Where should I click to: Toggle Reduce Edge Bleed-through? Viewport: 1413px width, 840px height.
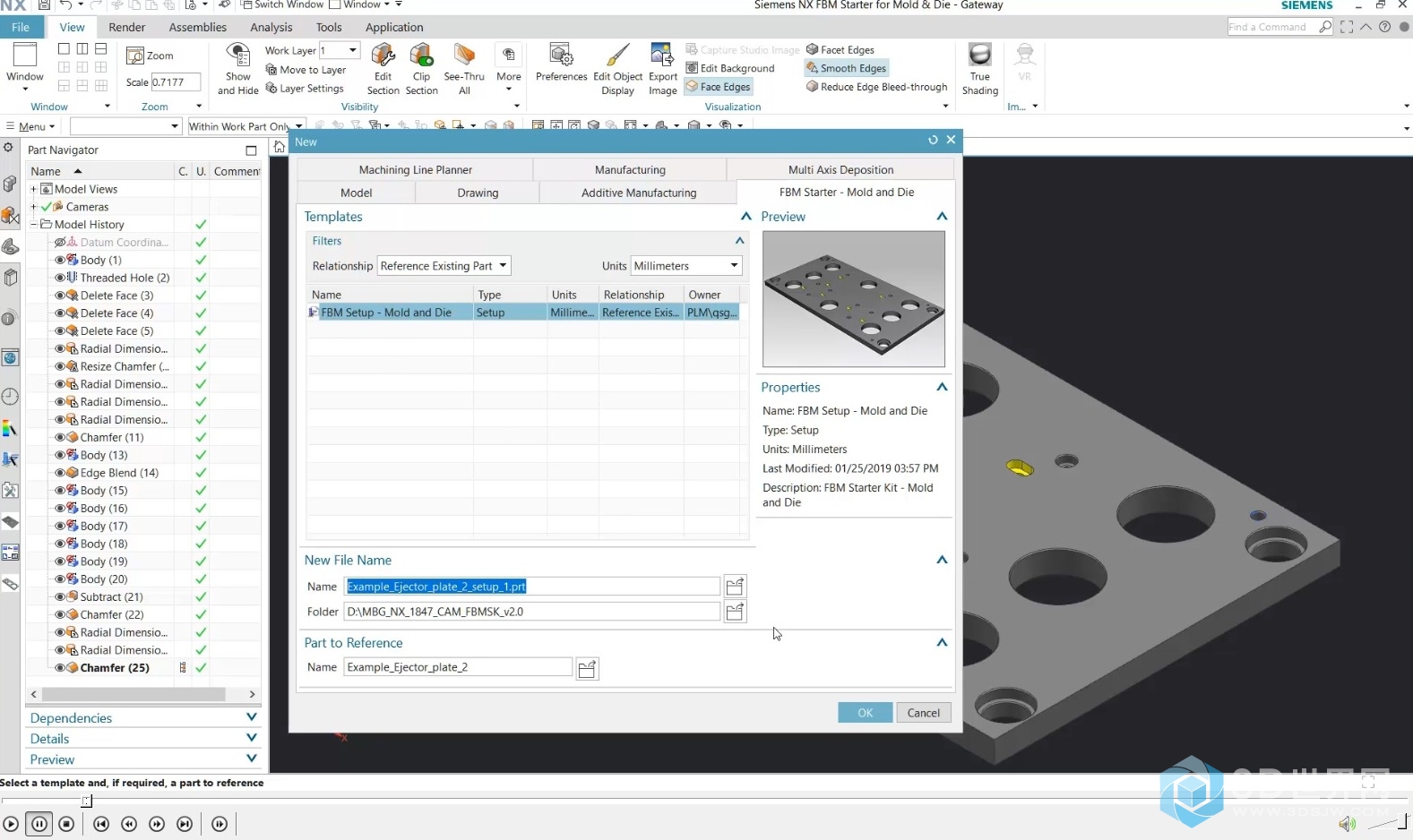pos(876,87)
